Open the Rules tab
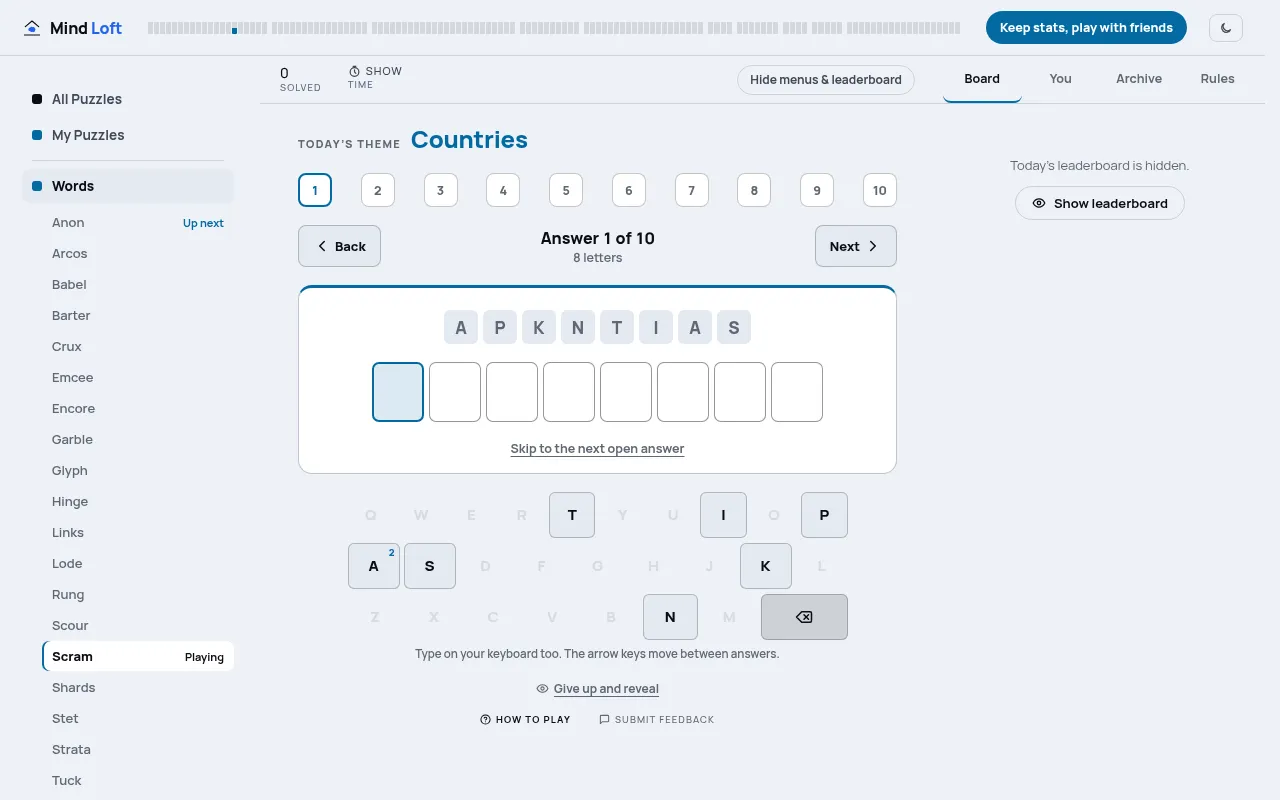Viewport: 1280px width, 800px height. point(1218,79)
